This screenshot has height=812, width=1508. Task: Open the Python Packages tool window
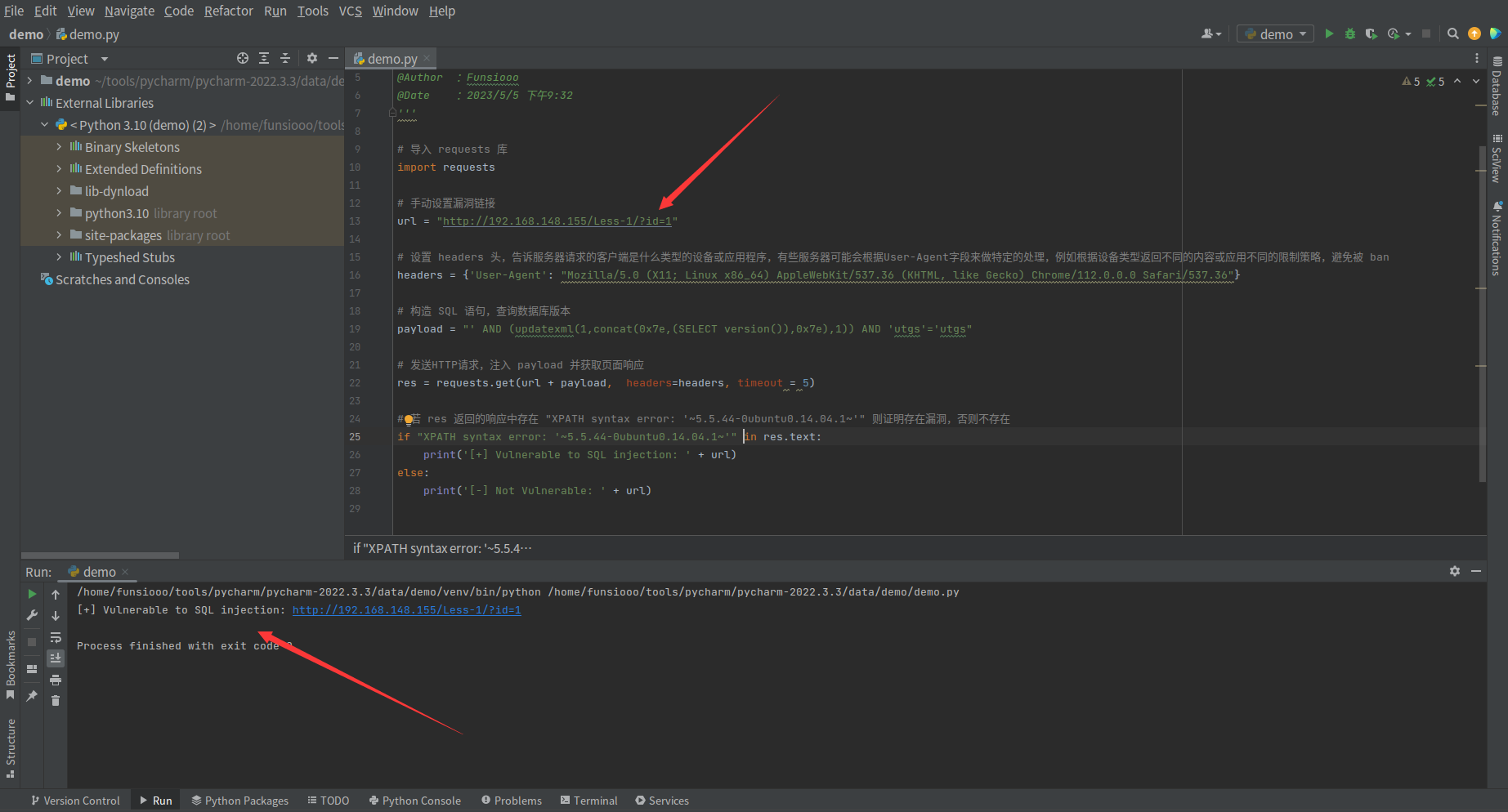[239, 801]
